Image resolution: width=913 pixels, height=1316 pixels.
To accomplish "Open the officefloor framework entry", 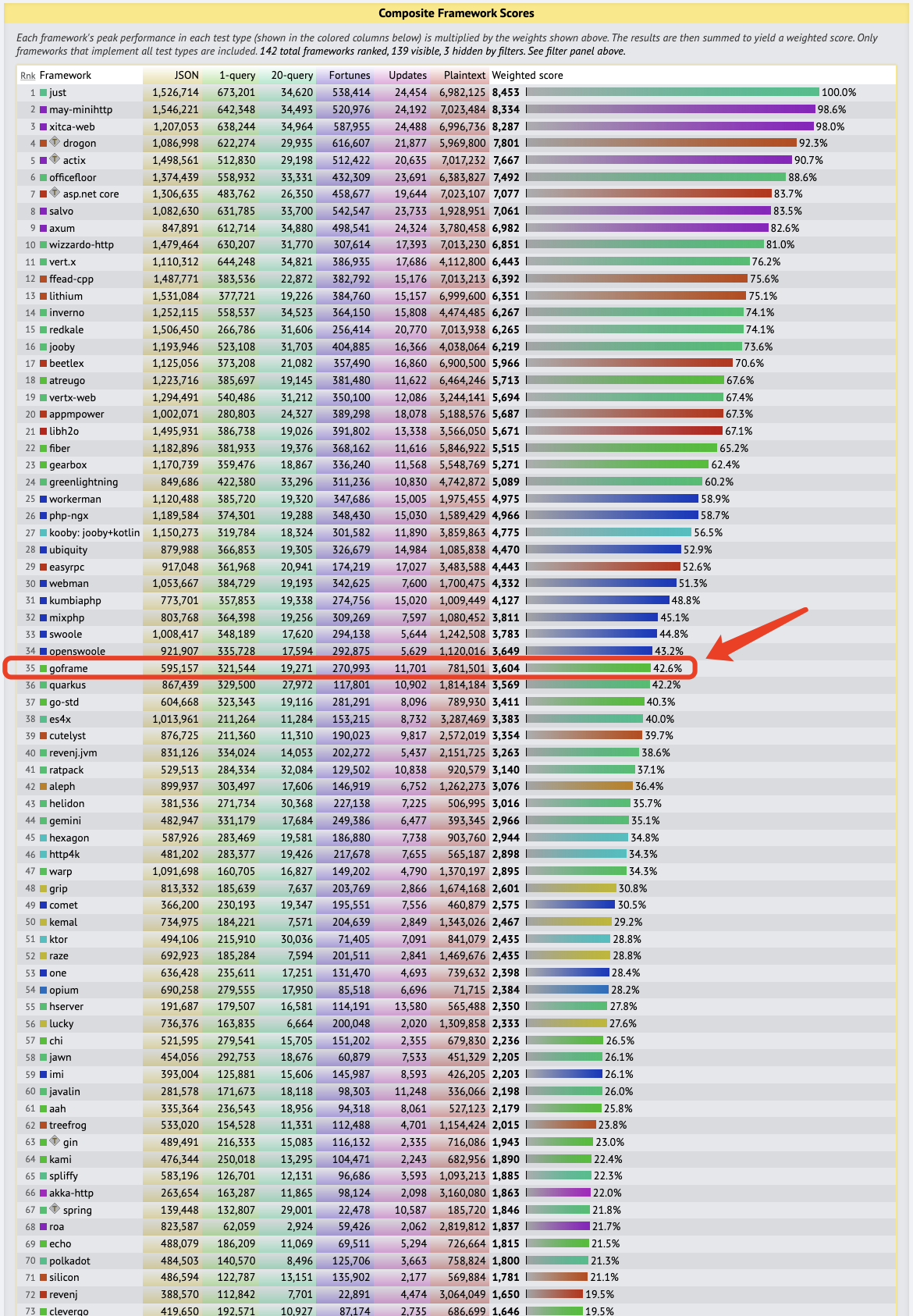I will click(73, 177).
